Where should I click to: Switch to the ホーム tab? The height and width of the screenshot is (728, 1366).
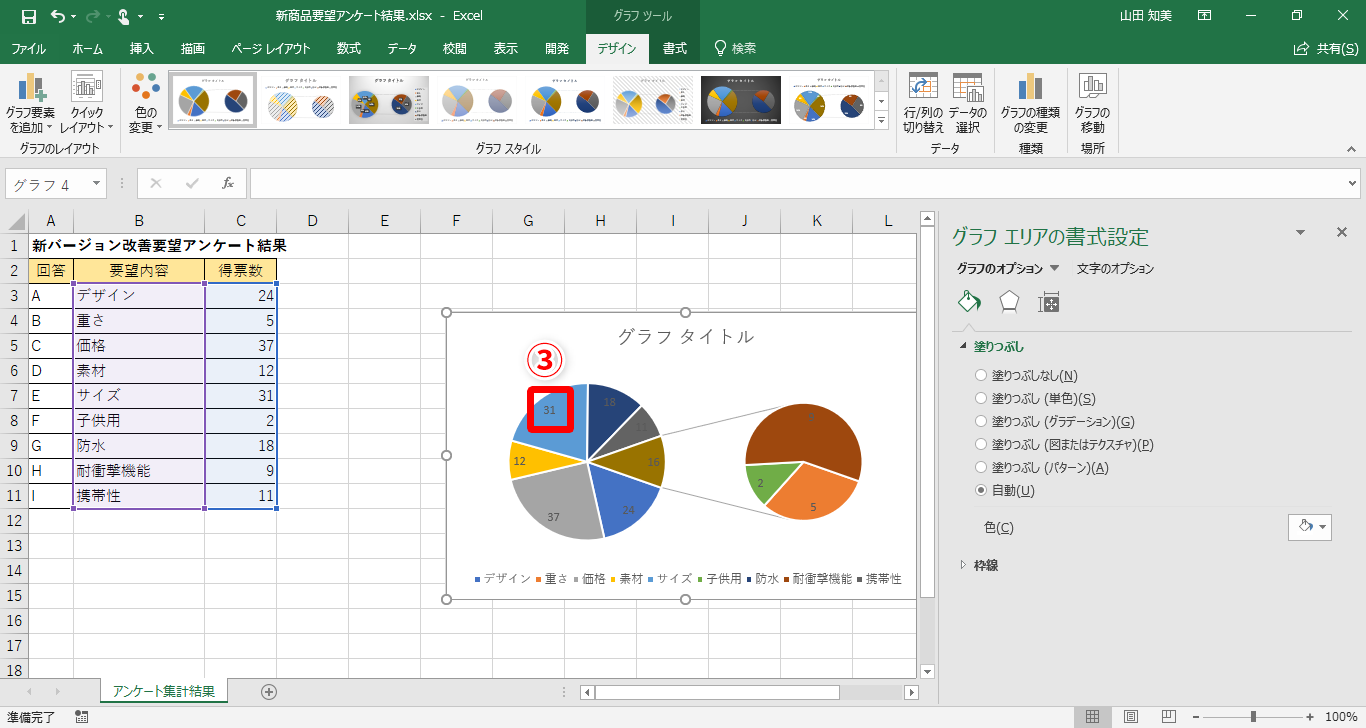88,48
